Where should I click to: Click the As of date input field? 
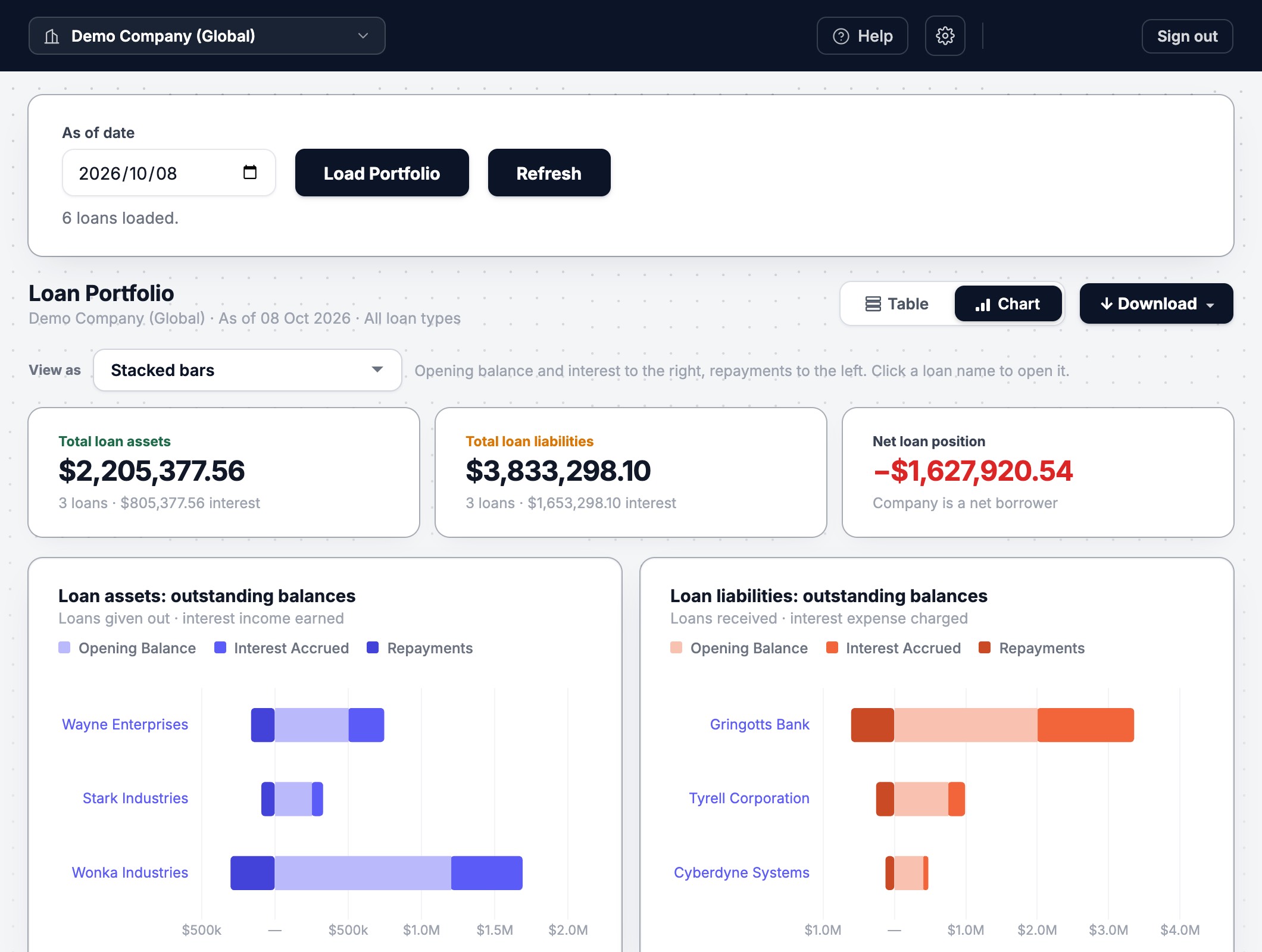168,173
